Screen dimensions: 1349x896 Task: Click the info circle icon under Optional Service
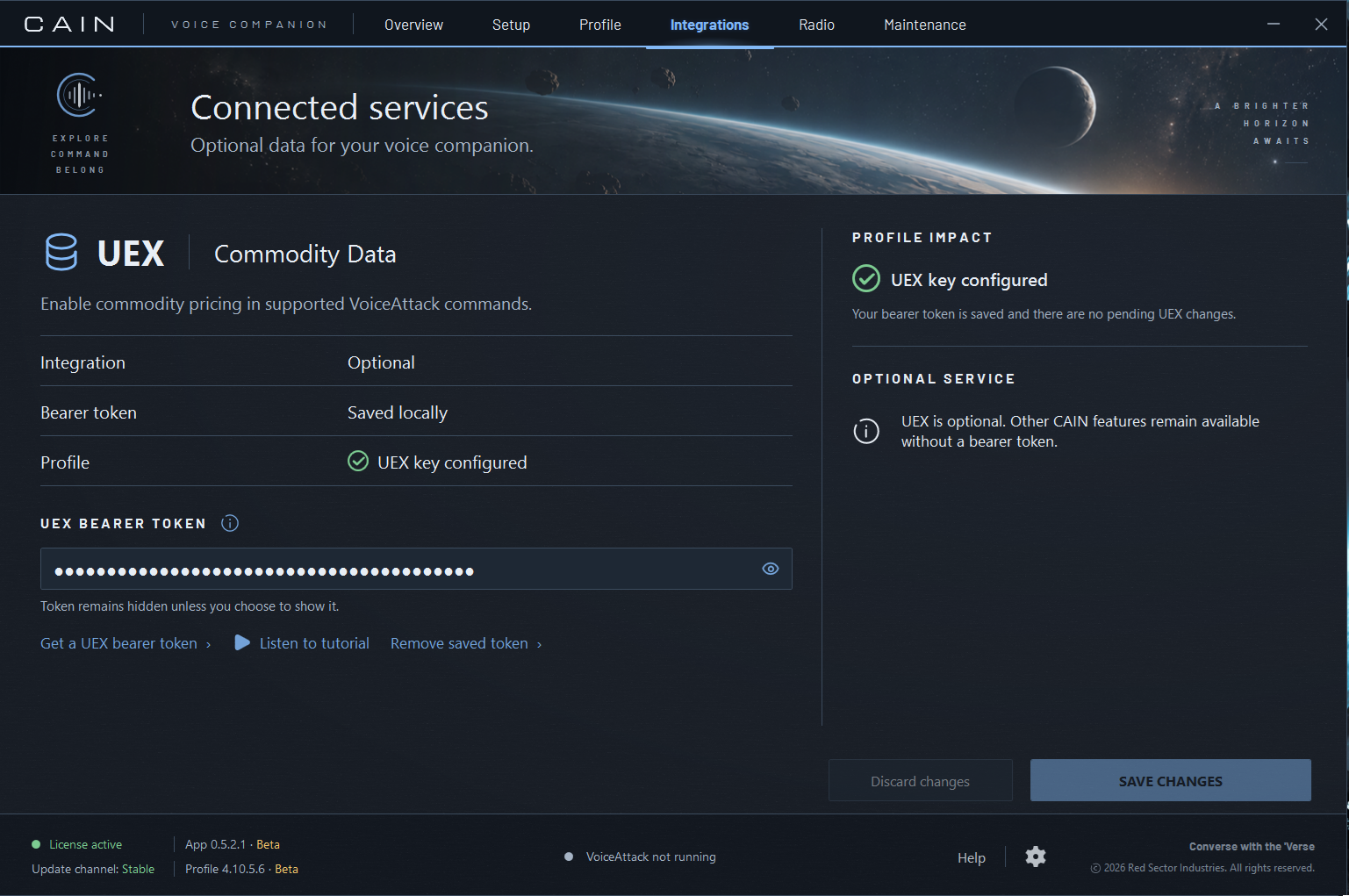866,431
